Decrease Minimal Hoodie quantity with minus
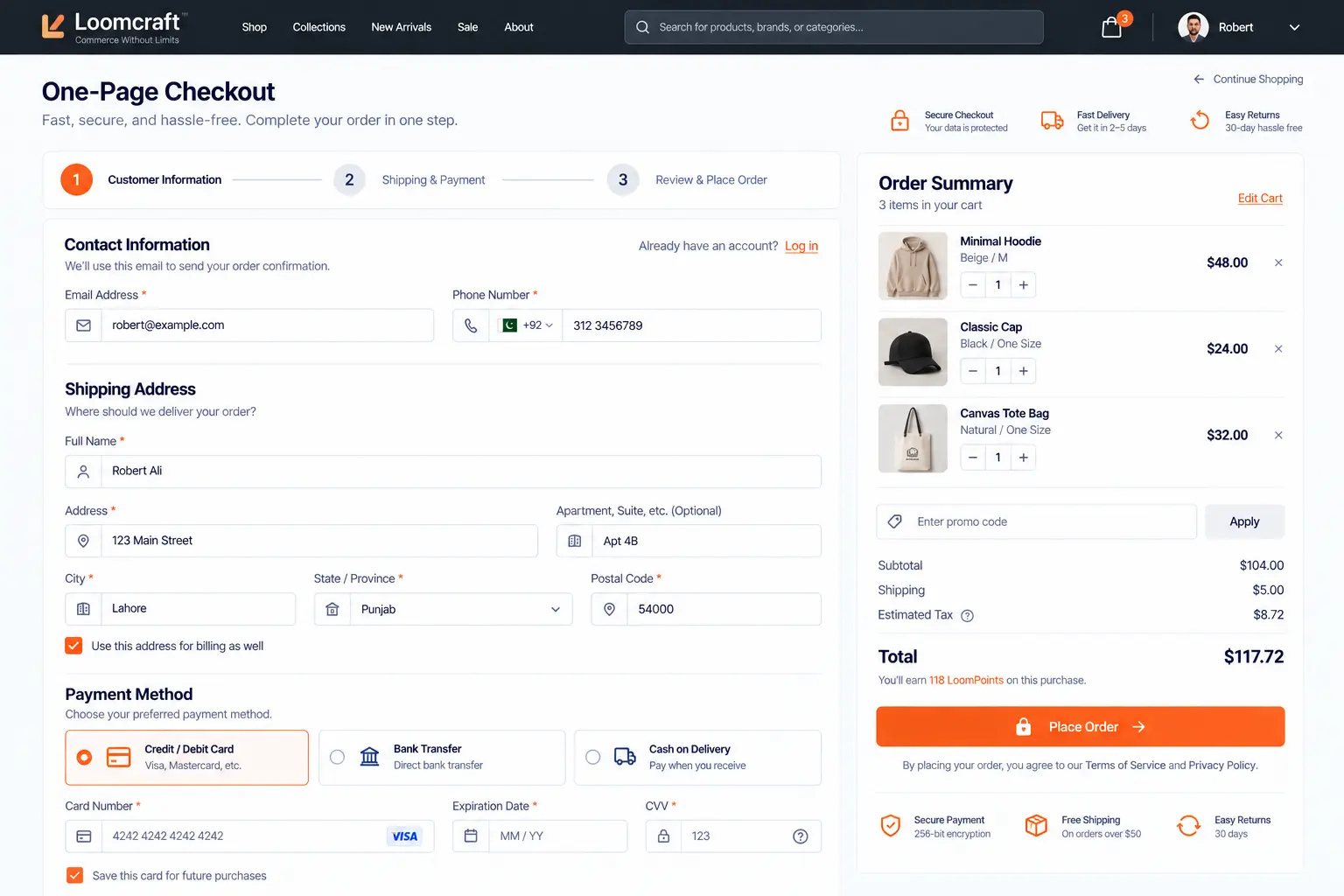This screenshot has height=896, width=1344. (x=973, y=285)
